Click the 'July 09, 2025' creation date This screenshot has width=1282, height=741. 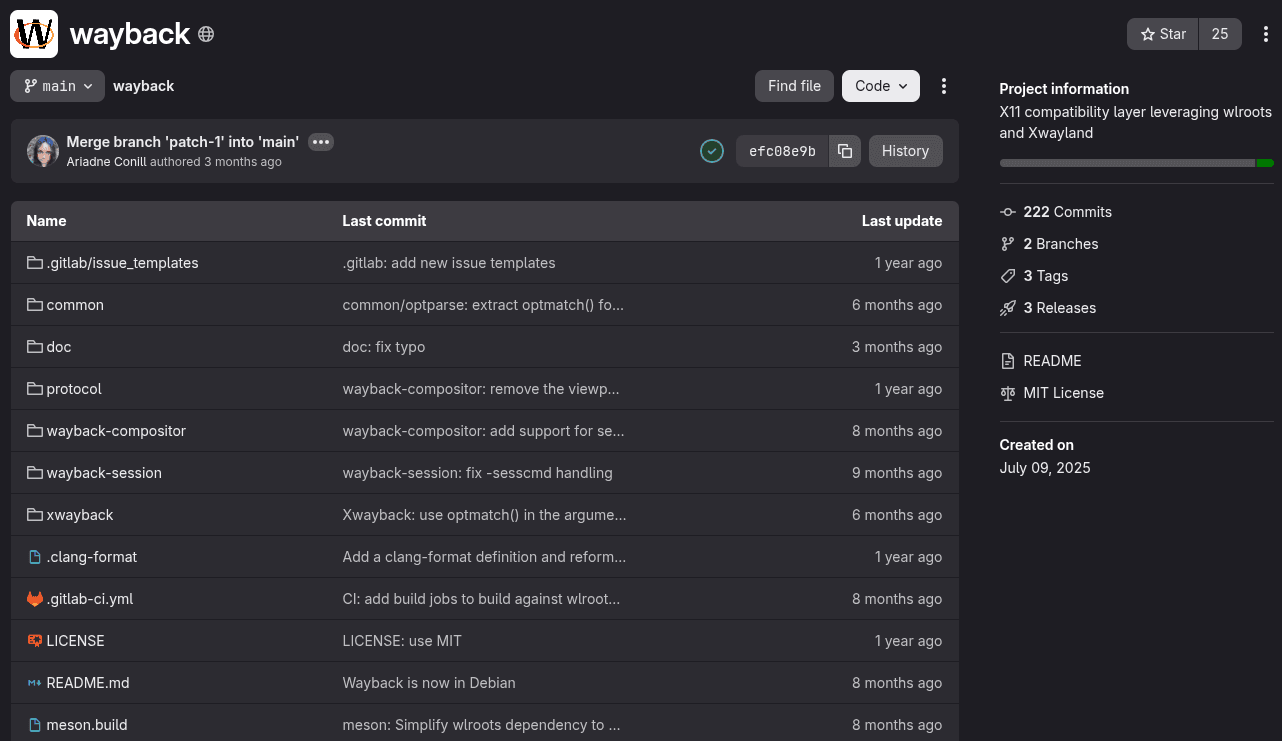point(1045,468)
